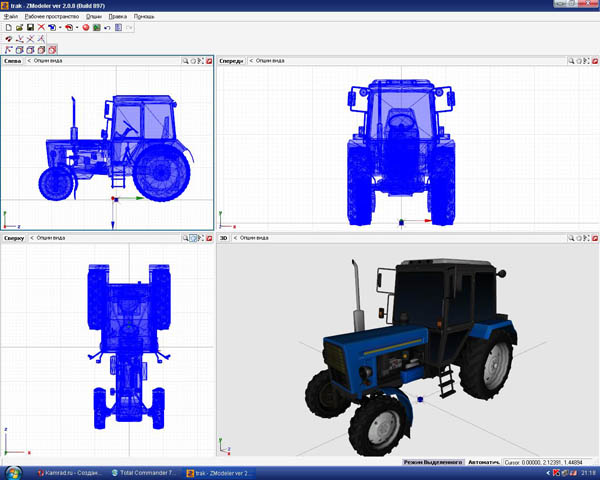
Task: Select the vertices level icon in third toolbar row
Action: tap(8, 49)
